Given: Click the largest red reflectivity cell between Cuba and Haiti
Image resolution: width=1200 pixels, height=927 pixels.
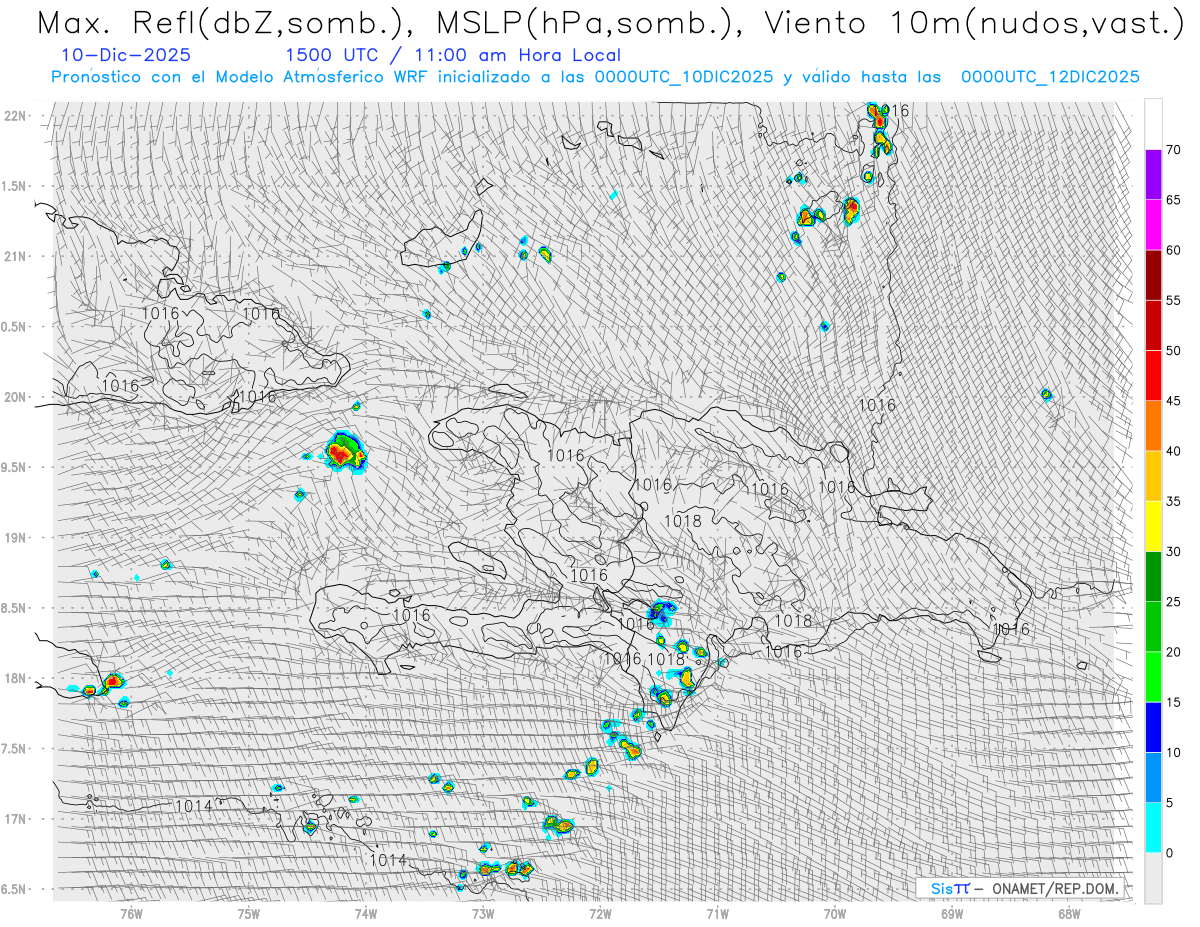Looking at the screenshot, I should click(345, 452).
